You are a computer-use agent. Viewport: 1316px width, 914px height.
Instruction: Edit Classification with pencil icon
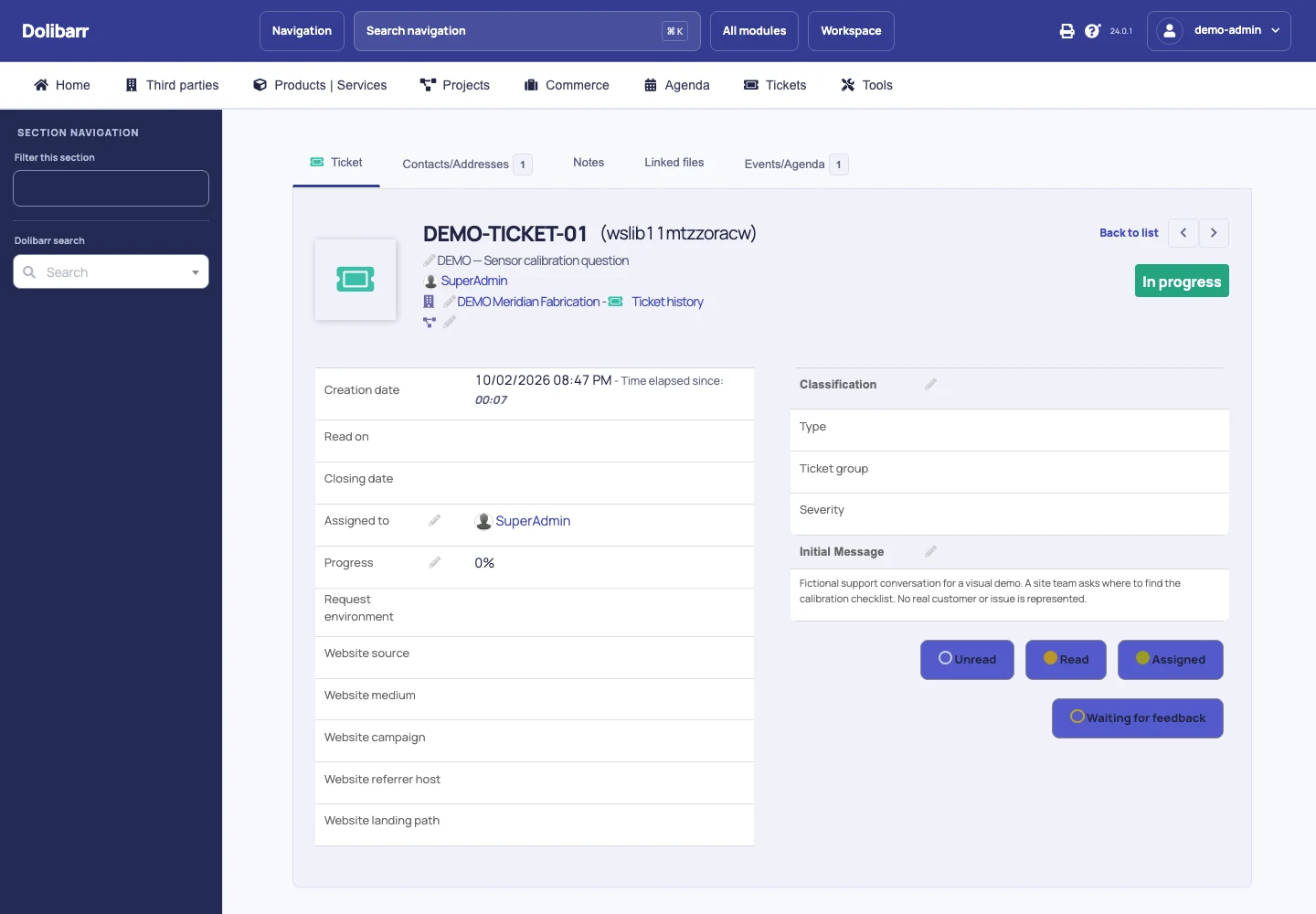tap(930, 384)
